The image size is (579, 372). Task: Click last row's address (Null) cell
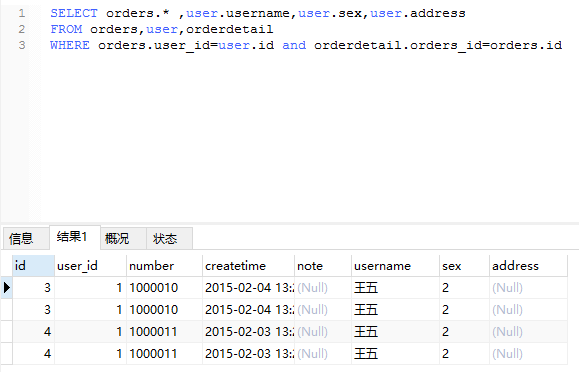coord(528,354)
